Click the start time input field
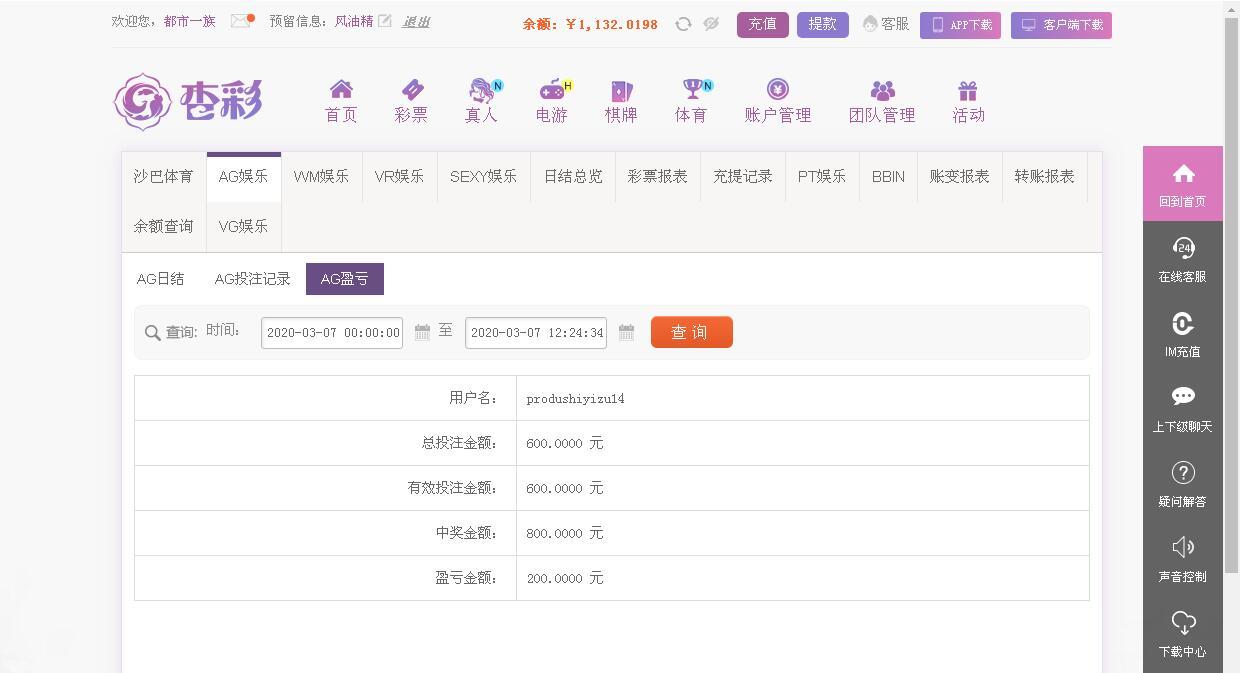The width and height of the screenshot is (1240, 673). coord(331,333)
